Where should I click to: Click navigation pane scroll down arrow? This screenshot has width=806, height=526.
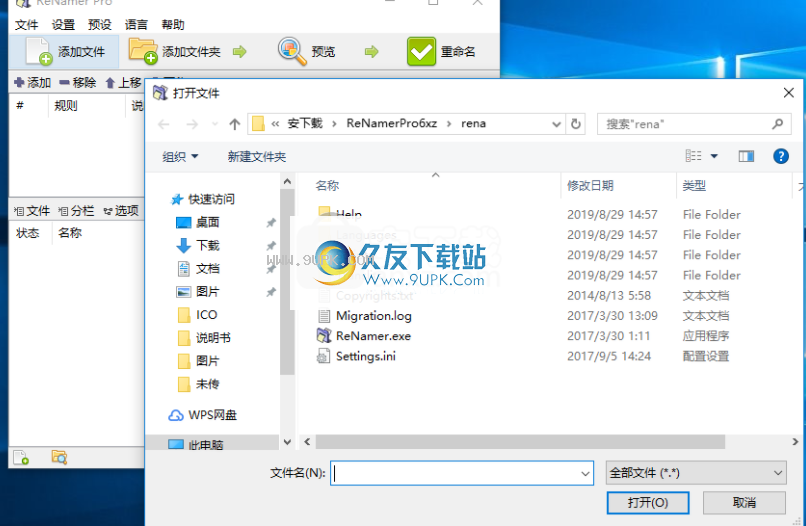click(x=287, y=442)
